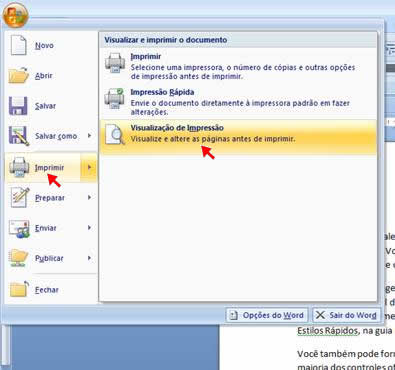Image resolution: width=395 pixels, height=370 pixels.
Task: Click the Publicar network folder icon
Action: [19, 258]
